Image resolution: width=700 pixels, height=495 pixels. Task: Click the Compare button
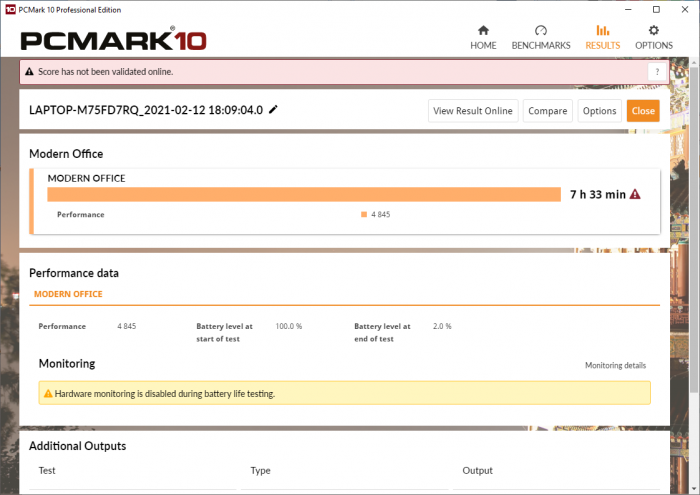(547, 111)
